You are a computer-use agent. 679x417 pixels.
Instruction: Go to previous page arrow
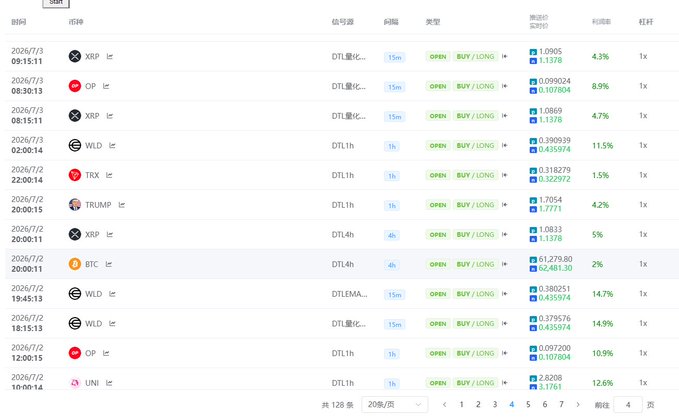pyautogui.click(x=444, y=404)
